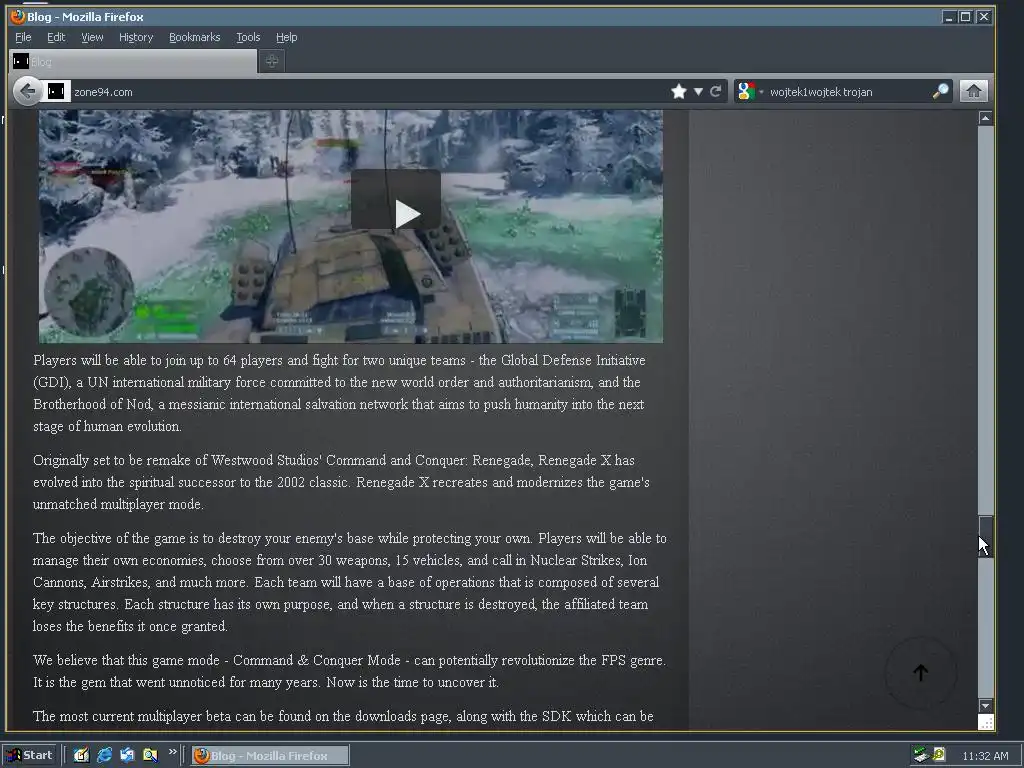
Task: Open the View menu
Action: pos(92,37)
